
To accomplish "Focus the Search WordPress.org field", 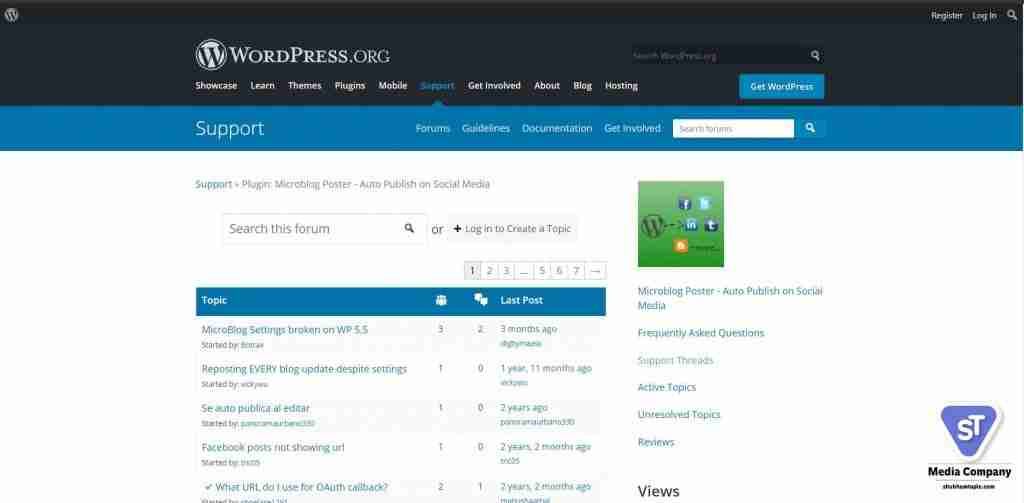I will tap(718, 56).
